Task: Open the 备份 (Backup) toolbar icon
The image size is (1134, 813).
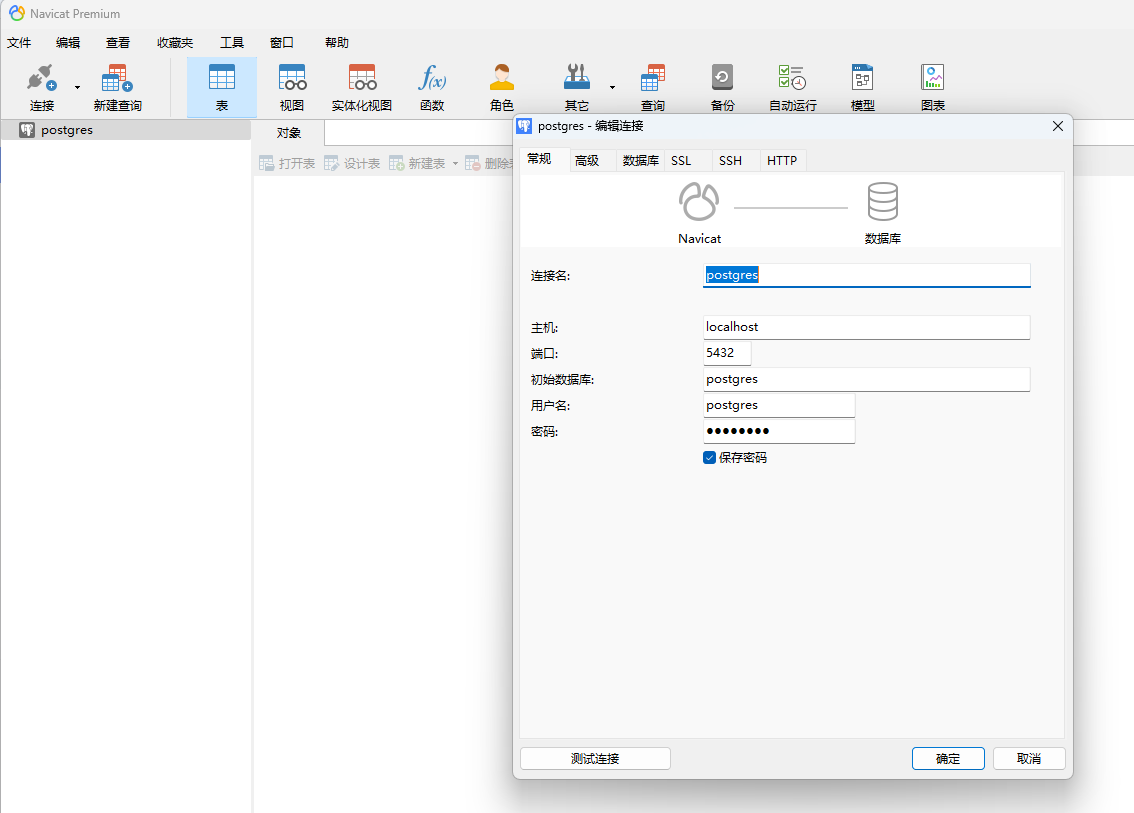Action: (x=722, y=87)
